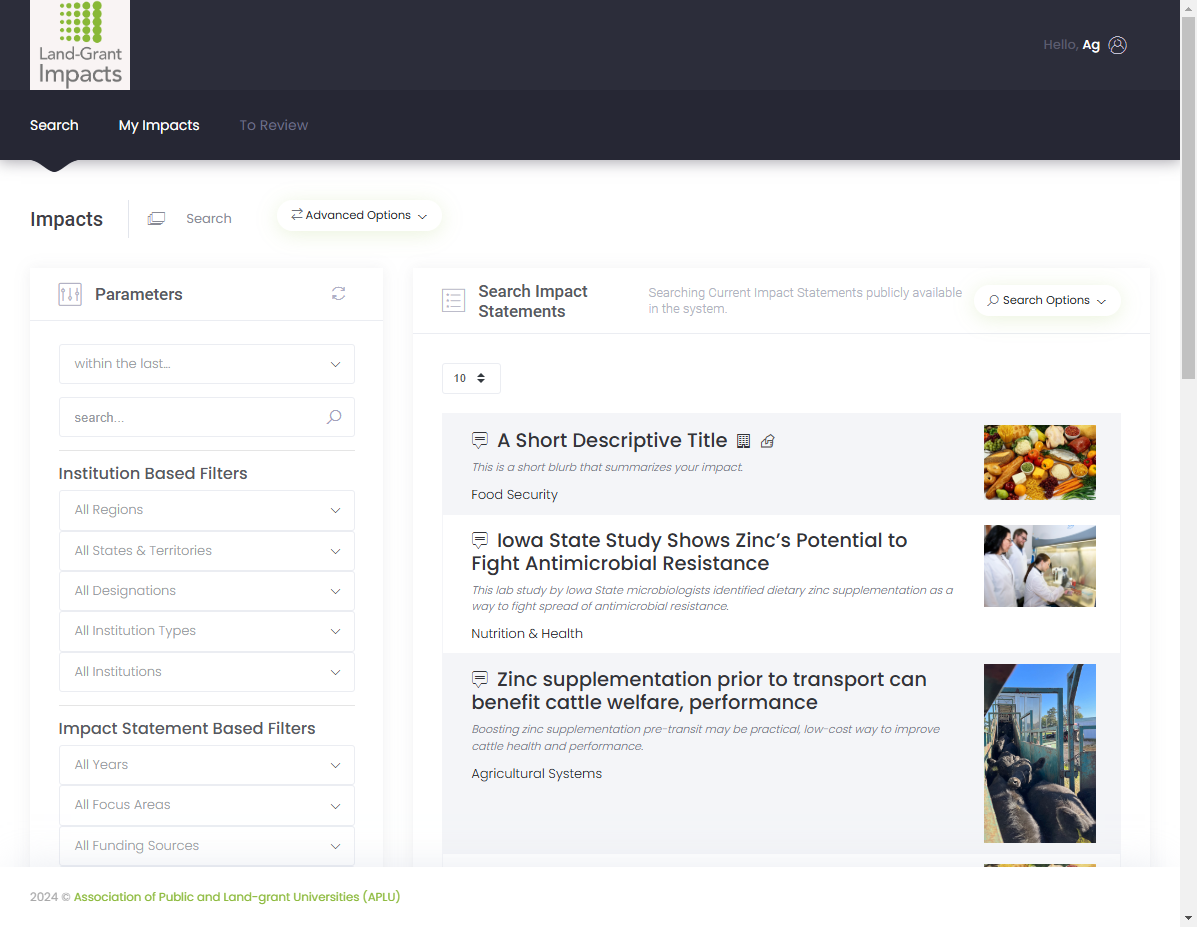Click the Institution Based Filters heading
The height and width of the screenshot is (927, 1197).
[153, 473]
